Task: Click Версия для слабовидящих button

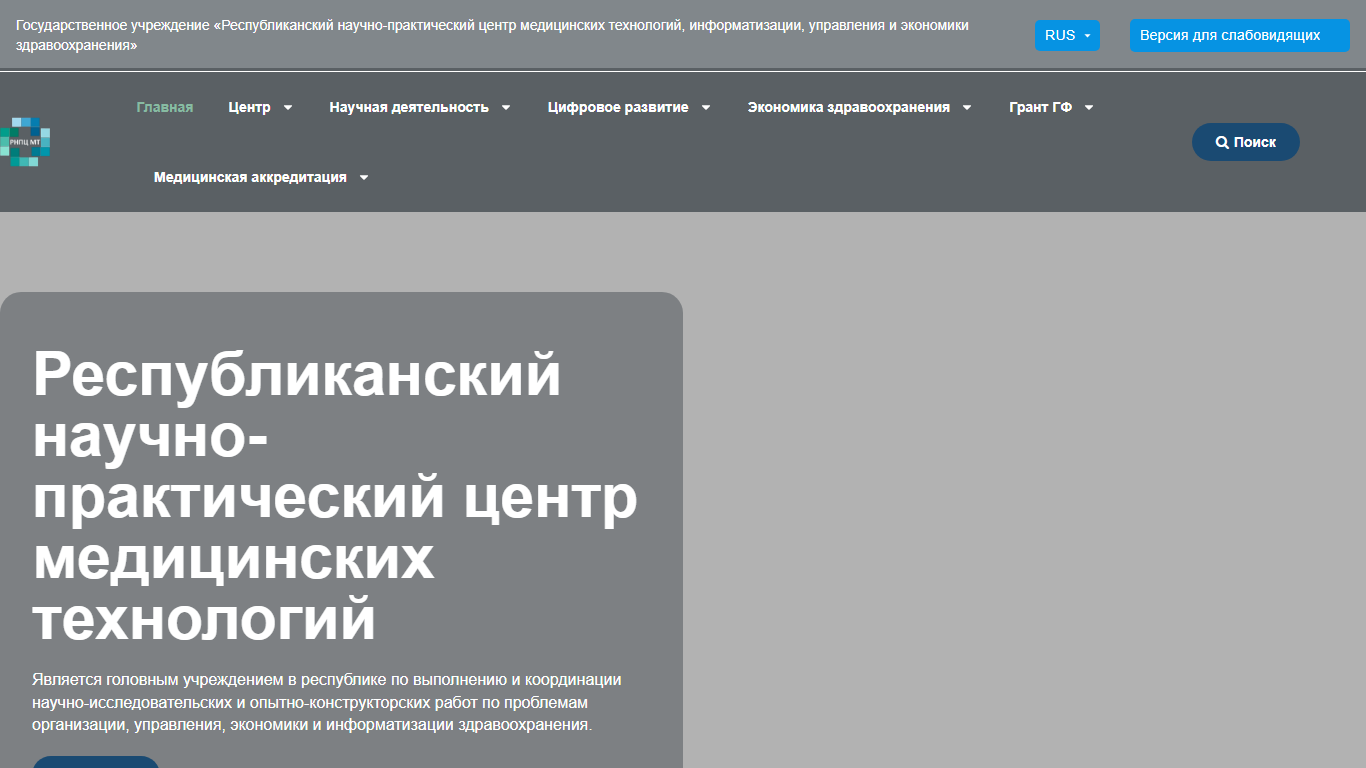Action: coord(1240,36)
